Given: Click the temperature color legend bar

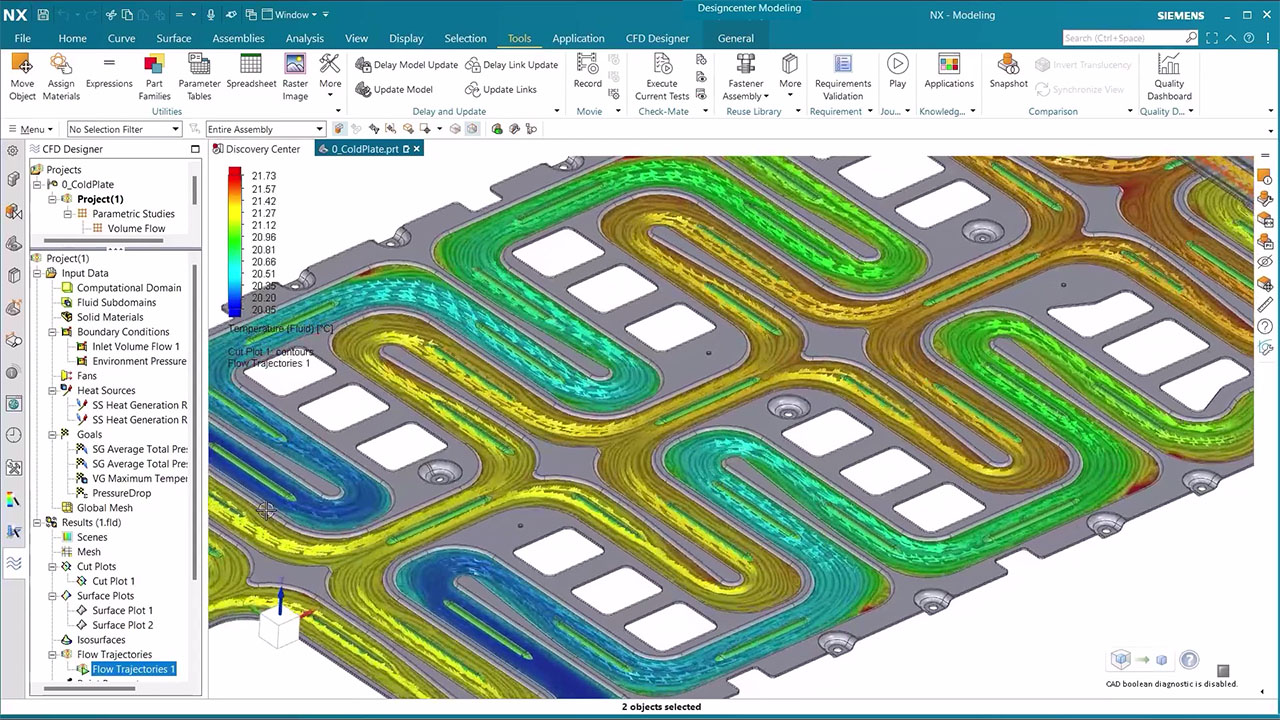Looking at the screenshot, I should 234,242.
